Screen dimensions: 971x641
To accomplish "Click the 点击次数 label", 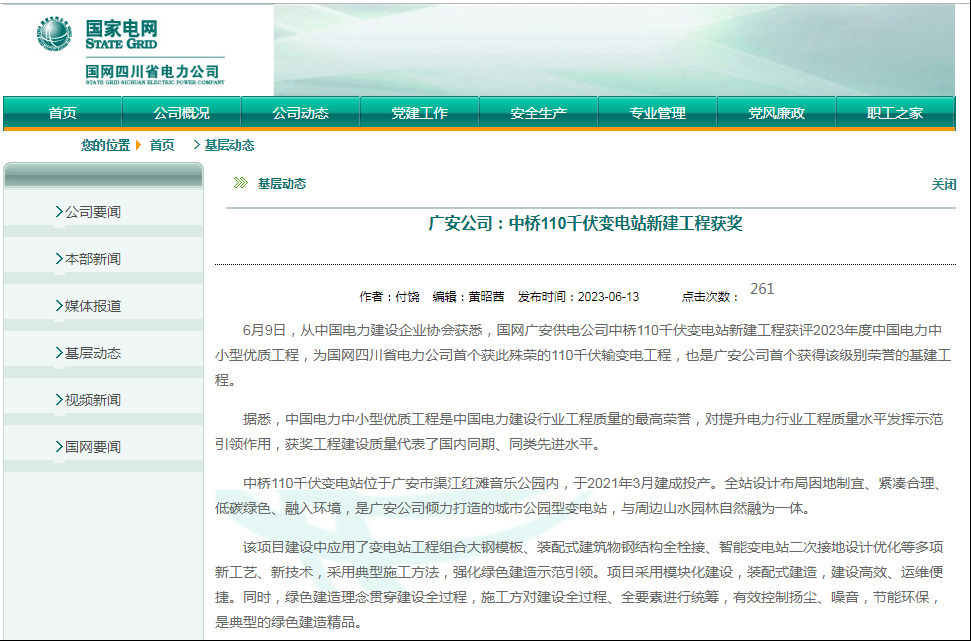I will [710, 297].
